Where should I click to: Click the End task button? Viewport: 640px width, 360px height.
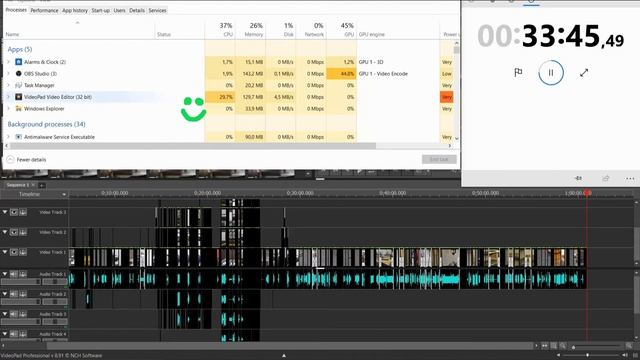[439, 159]
